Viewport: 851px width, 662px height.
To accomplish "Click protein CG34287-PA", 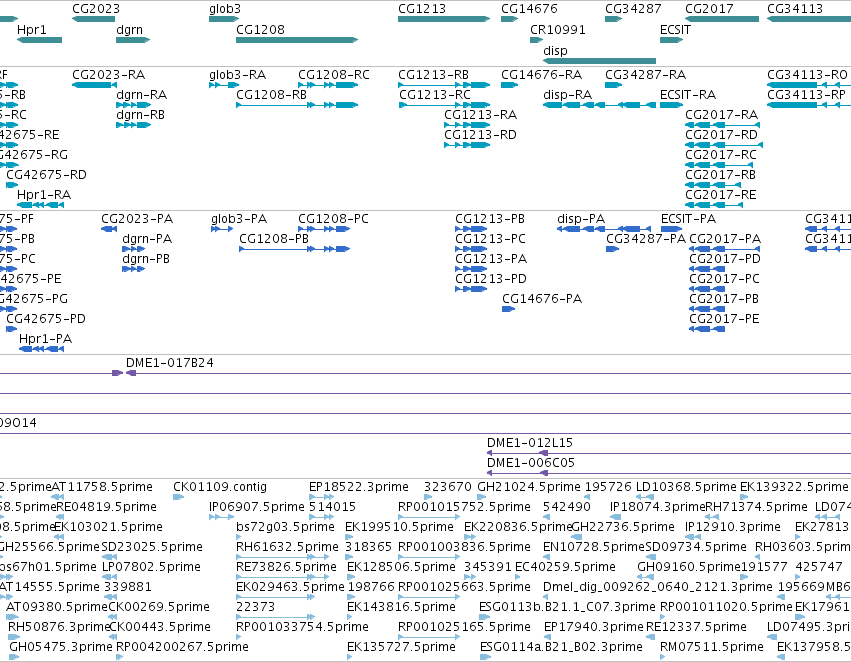I will click(x=612, y=249).
